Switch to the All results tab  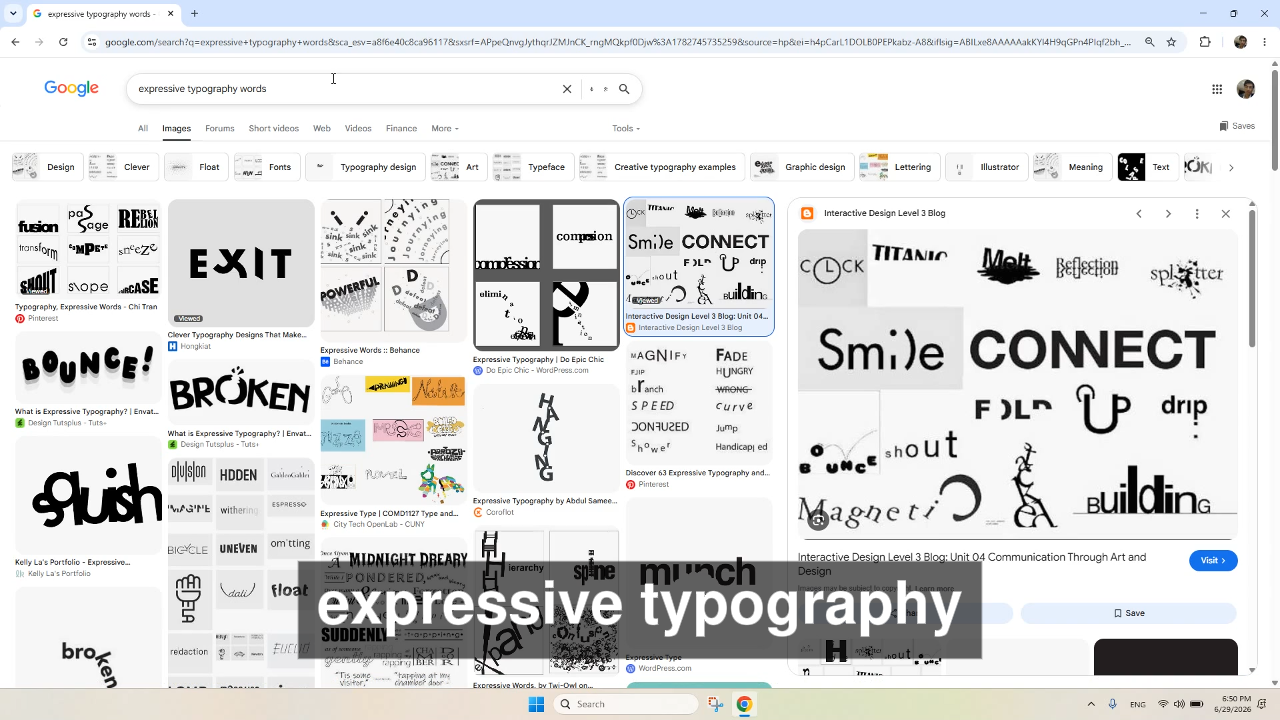tap(143, 128)
